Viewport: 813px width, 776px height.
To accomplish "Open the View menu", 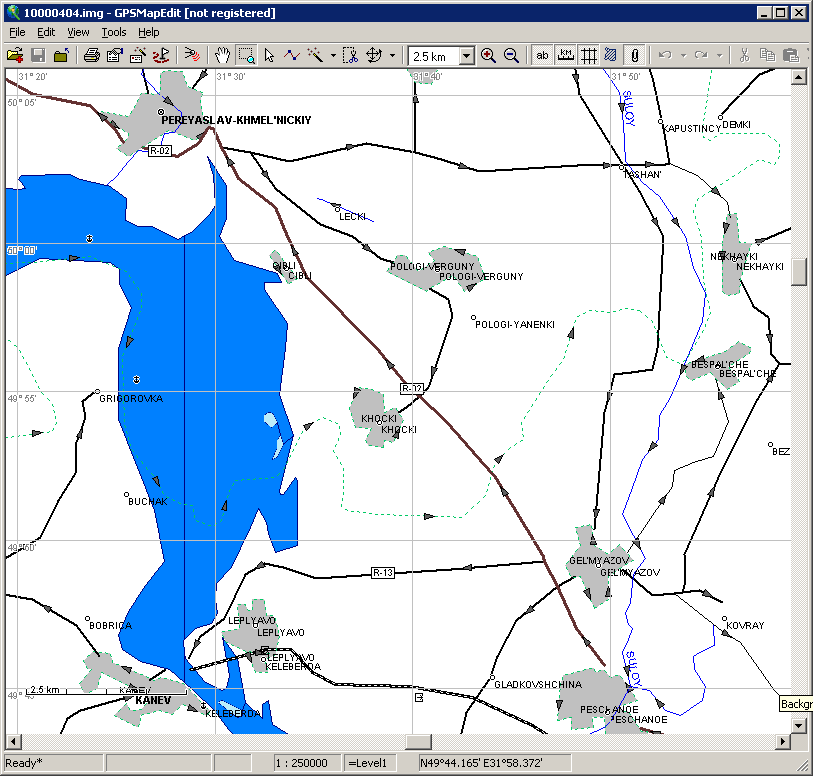I will click(x=78, y=32).
